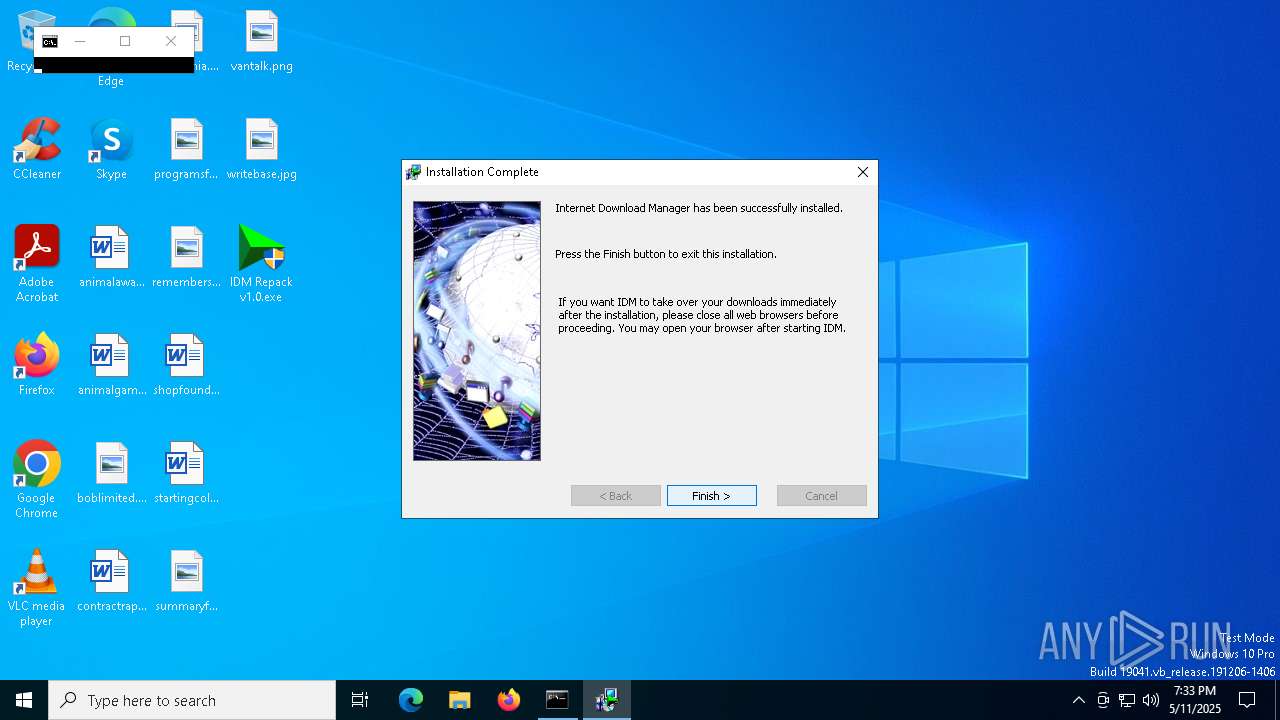
Task: Click the disabled Back button
Action: [x=616, y=496]
